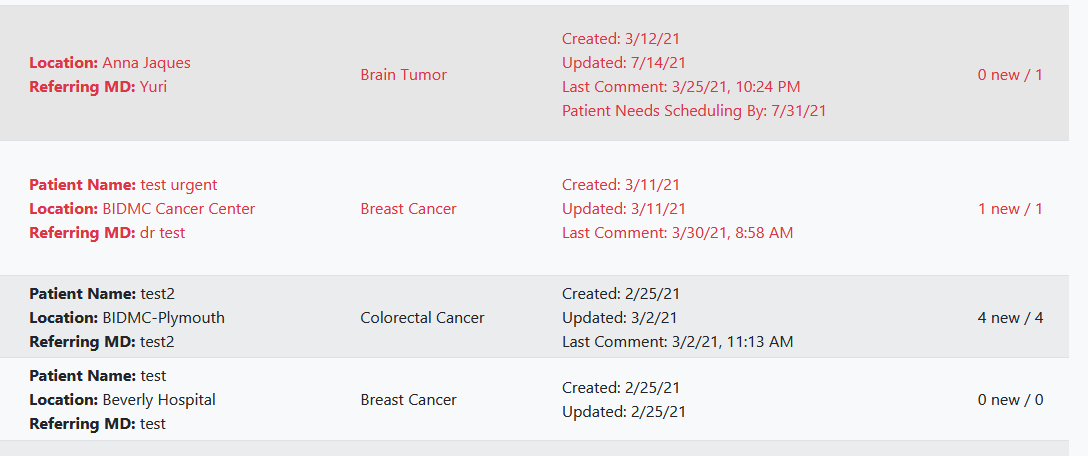Open the Brain Tumor referral row

534,74
